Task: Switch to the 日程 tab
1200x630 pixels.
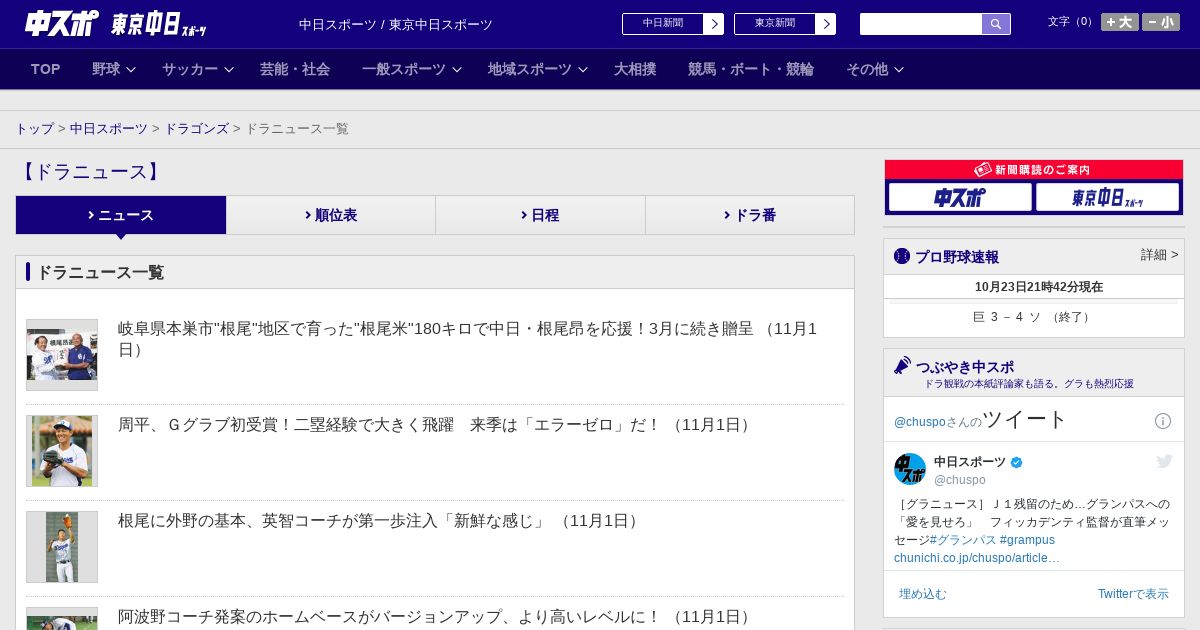Action: (540, 215)
